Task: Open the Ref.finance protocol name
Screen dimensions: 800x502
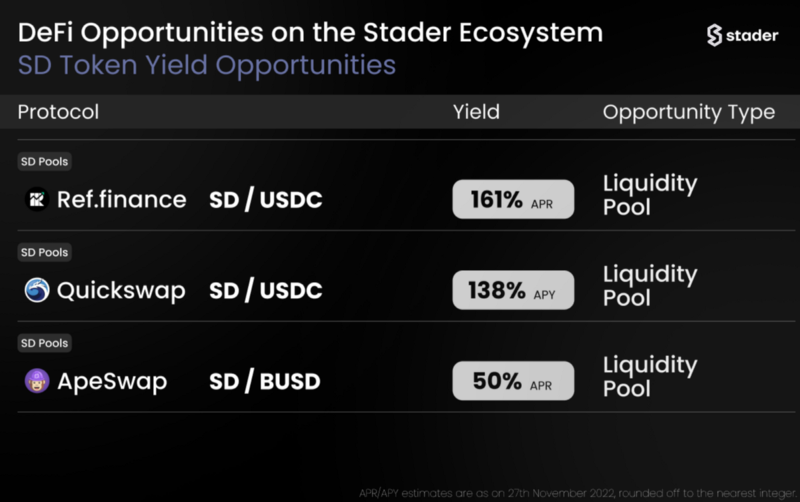Action: [121, 199]
